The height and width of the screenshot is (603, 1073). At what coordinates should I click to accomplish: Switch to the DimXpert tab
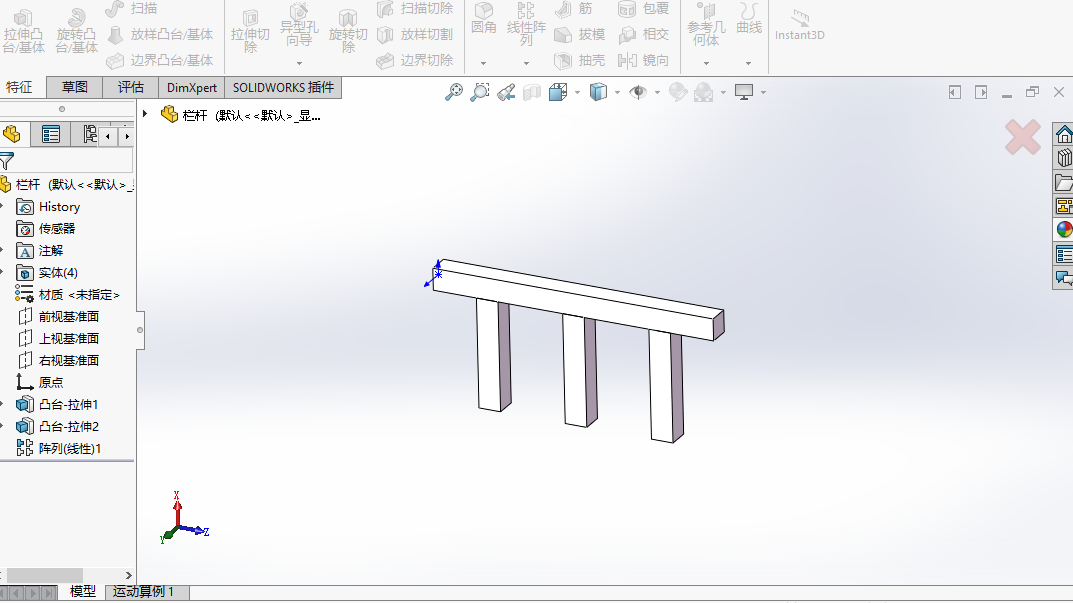192,88
